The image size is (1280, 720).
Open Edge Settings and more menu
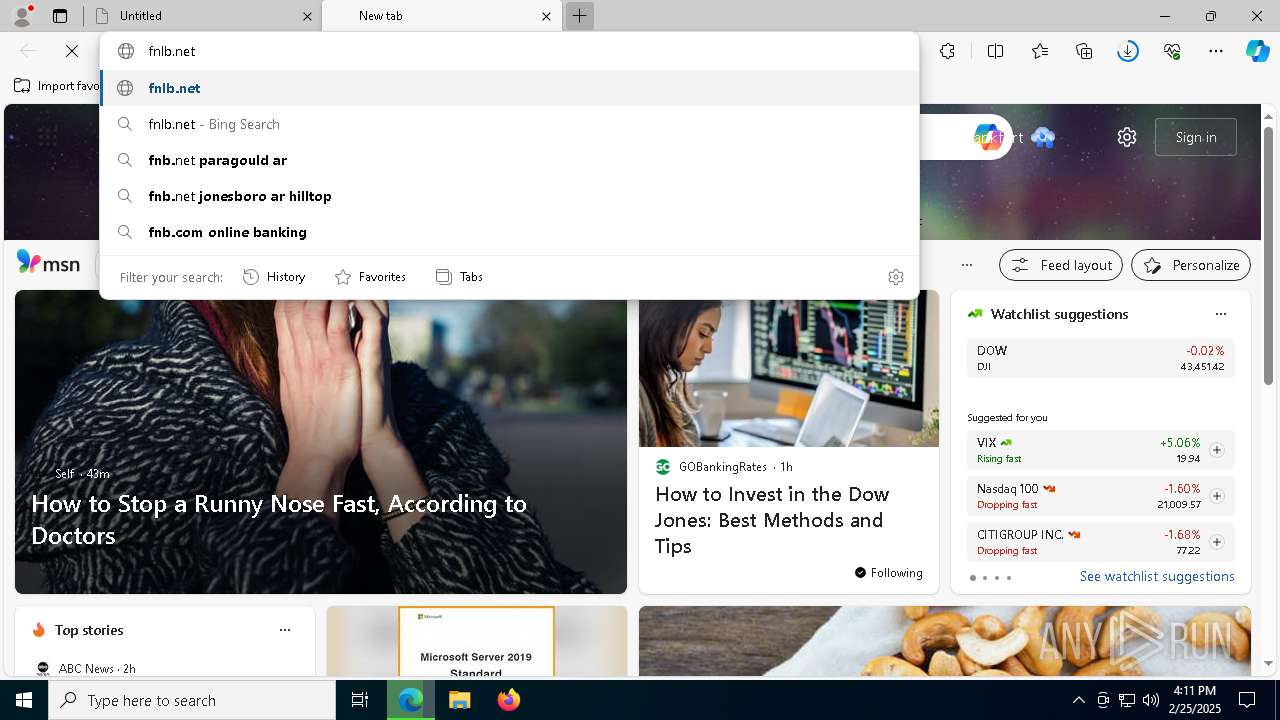1216,51
